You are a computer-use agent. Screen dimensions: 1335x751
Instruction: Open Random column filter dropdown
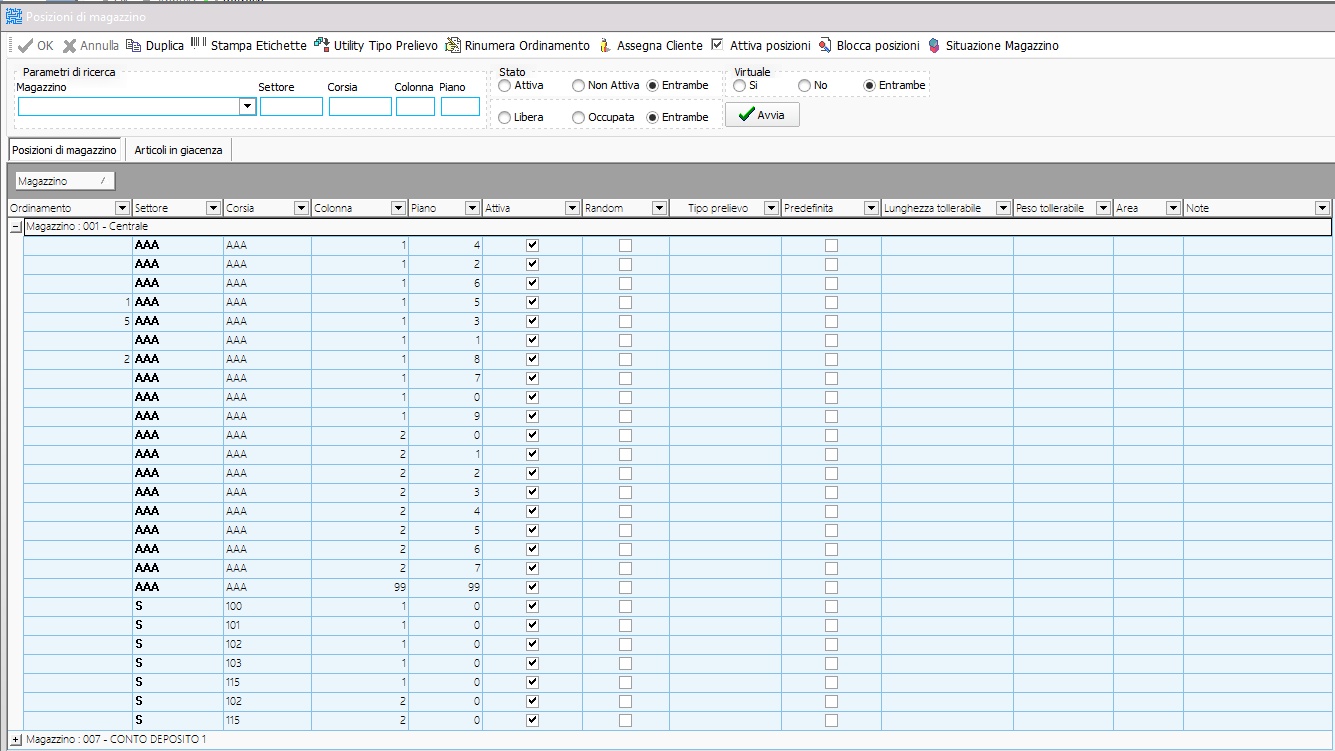click(x=659, y=208)
